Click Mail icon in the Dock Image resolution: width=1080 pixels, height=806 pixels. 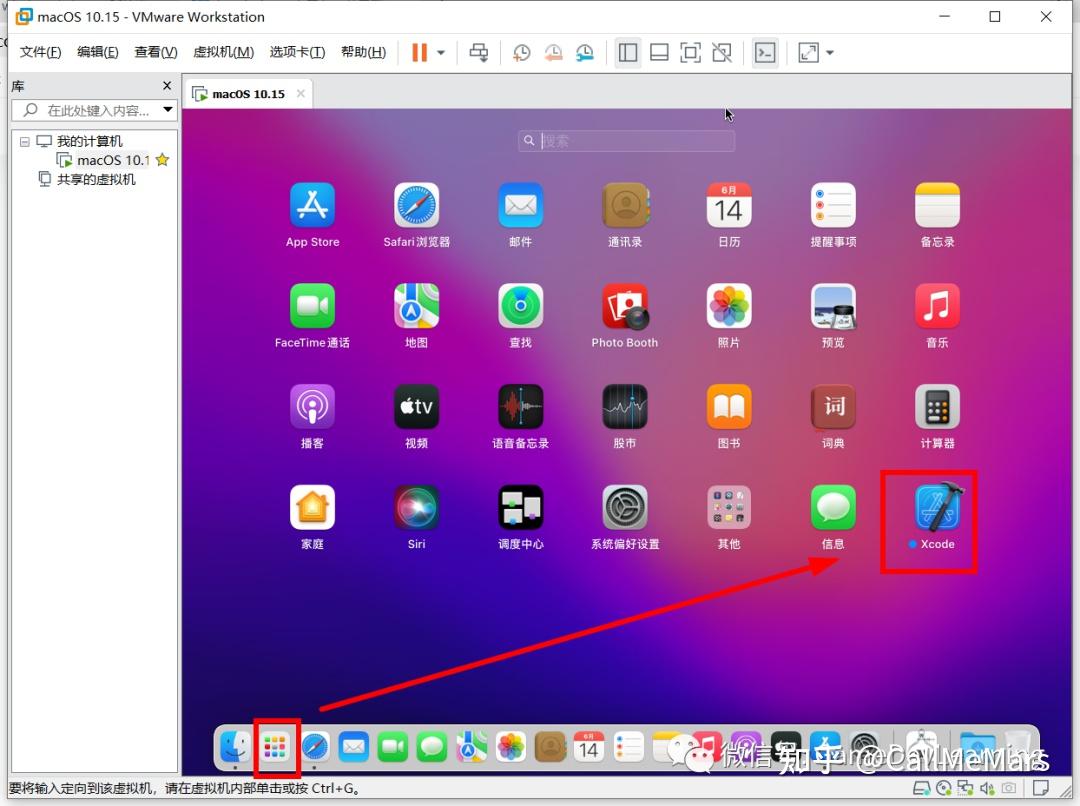[353, 747]
